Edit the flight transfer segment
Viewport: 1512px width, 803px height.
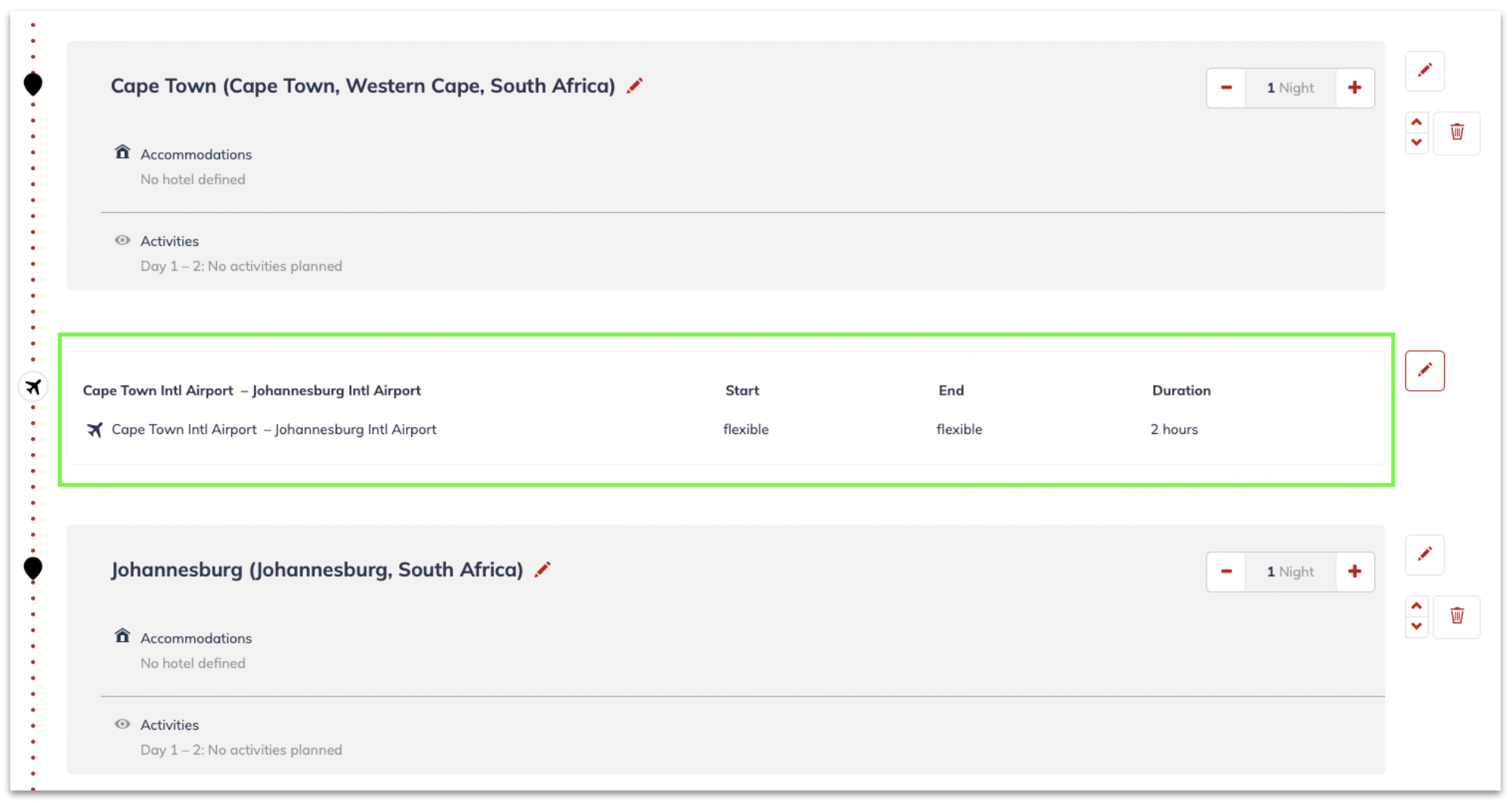[1424, 370]
